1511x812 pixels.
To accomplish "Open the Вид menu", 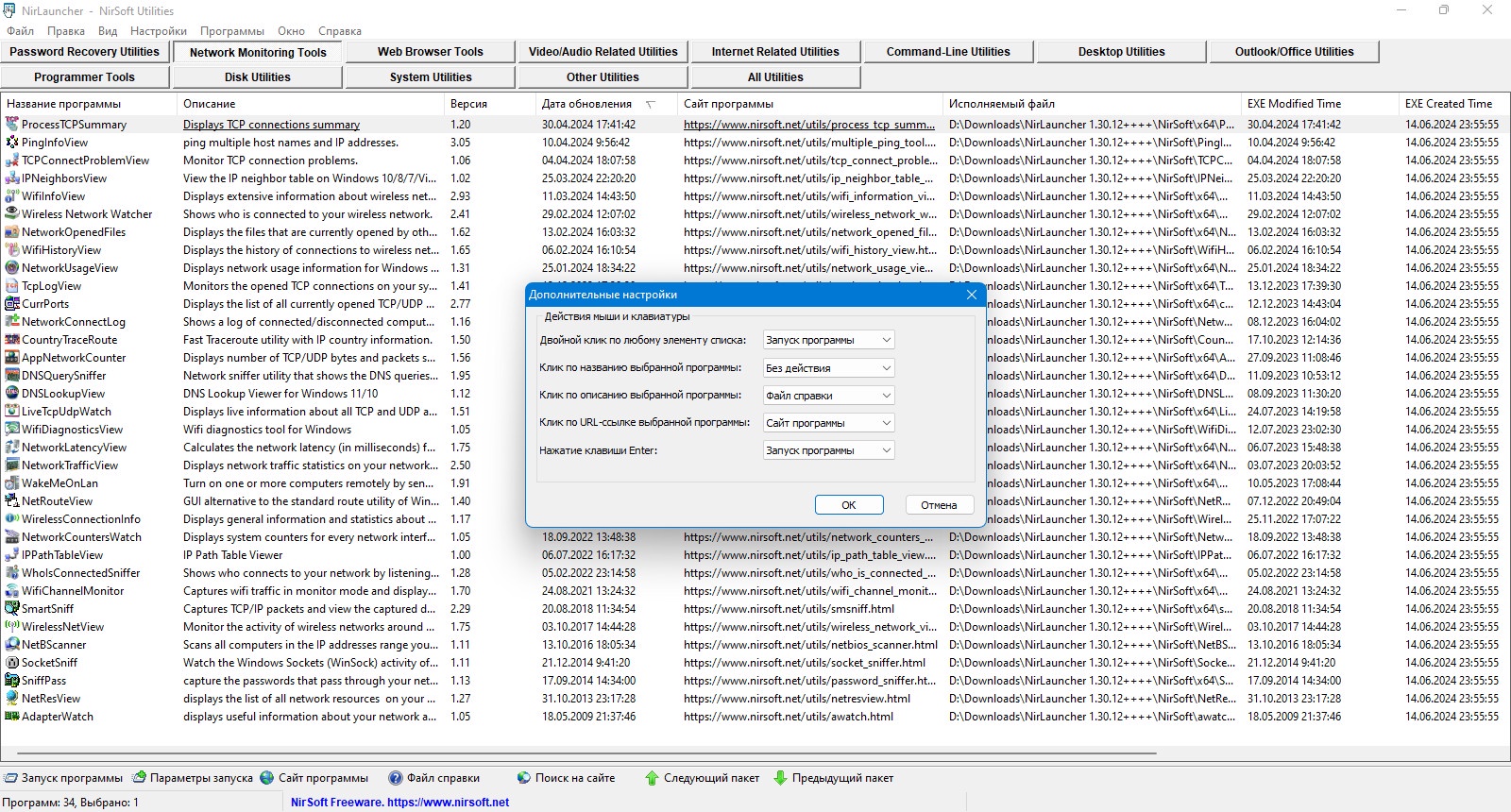I will coord(108,31).
